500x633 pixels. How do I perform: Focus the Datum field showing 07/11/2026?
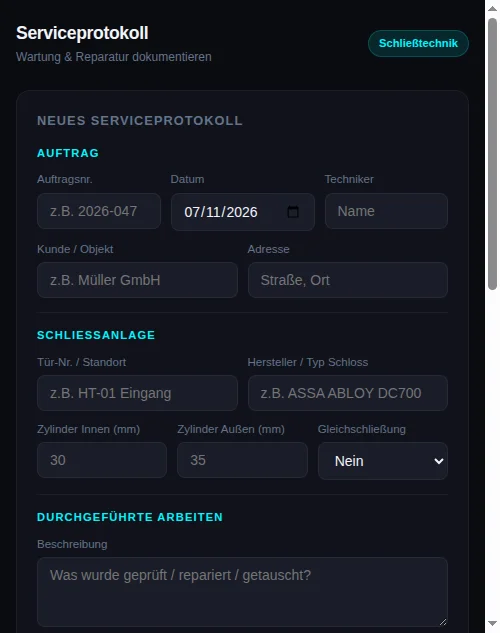[243, 212]
